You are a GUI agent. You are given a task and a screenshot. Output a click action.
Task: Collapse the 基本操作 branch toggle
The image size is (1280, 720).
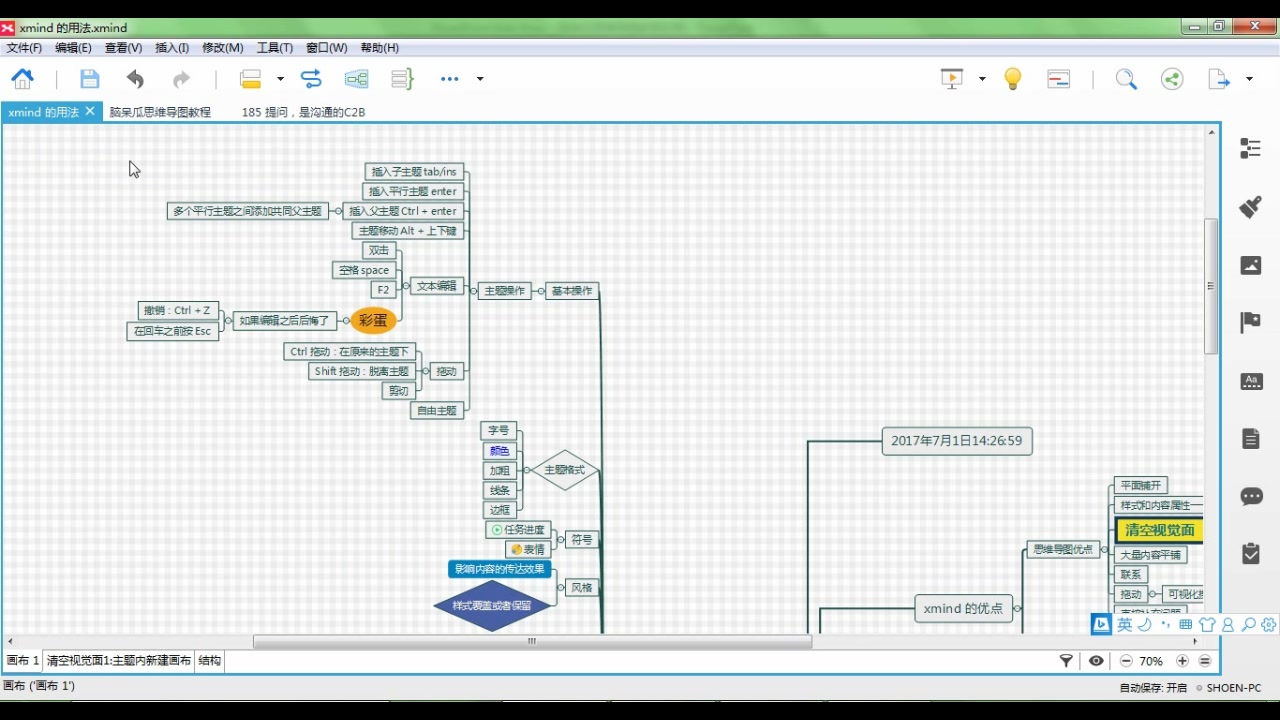pos(541,291)
